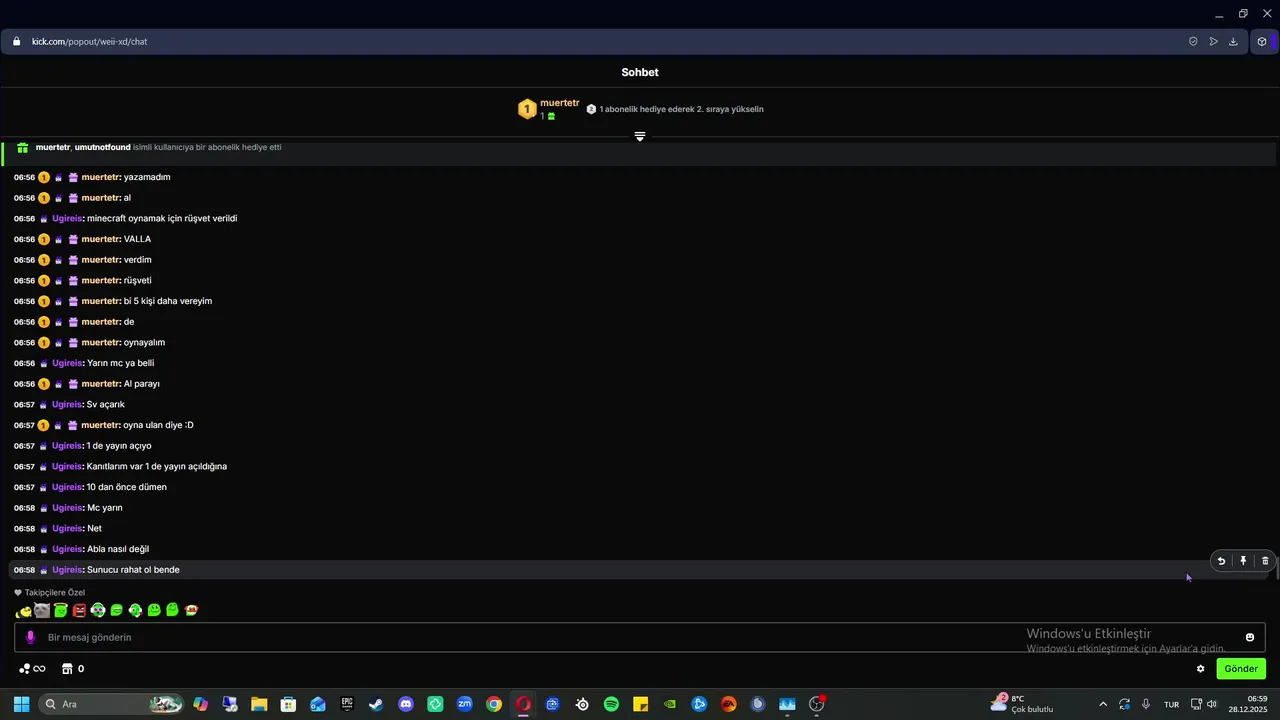Screen dimensions: 1280x720
Task: Delete the highlighted message with trash icon
Action: 1265,561
